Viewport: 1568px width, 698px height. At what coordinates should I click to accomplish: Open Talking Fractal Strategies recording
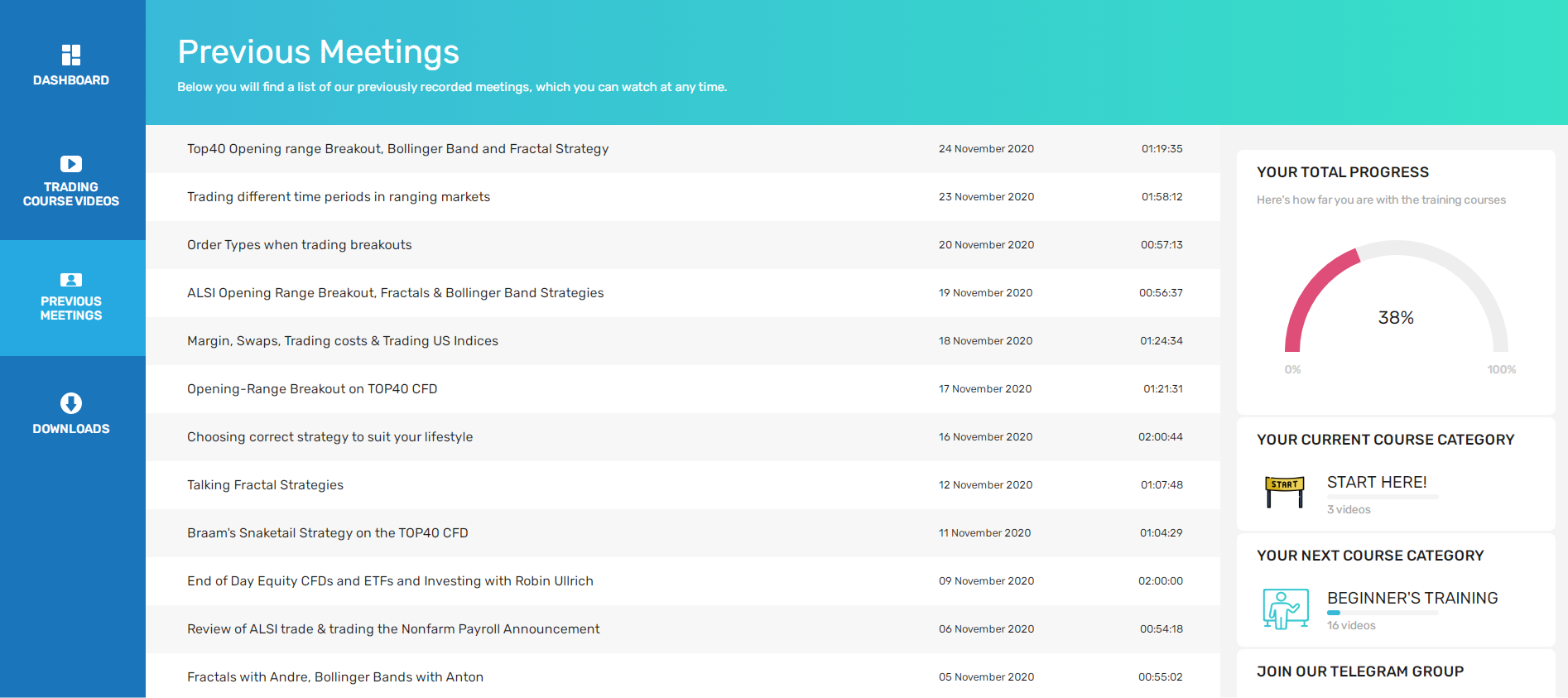coord(265,485)
